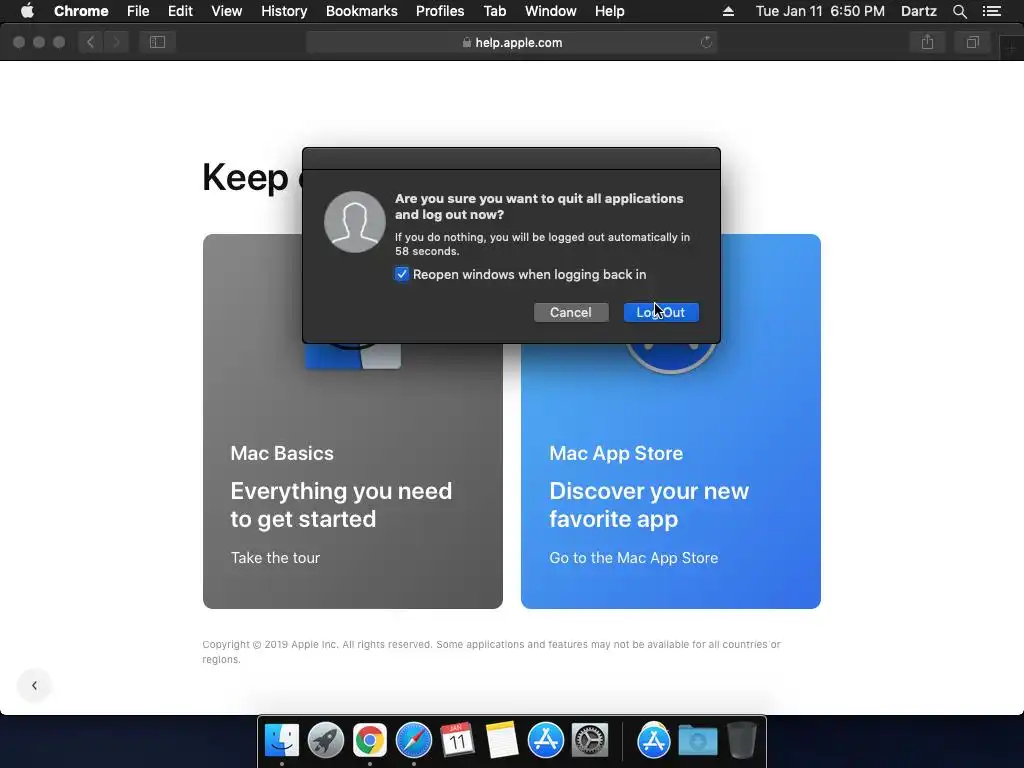The width and height of the screenshot is (1024, 768).
Task: Open the Chrome application menu
Action: (81, 11)
